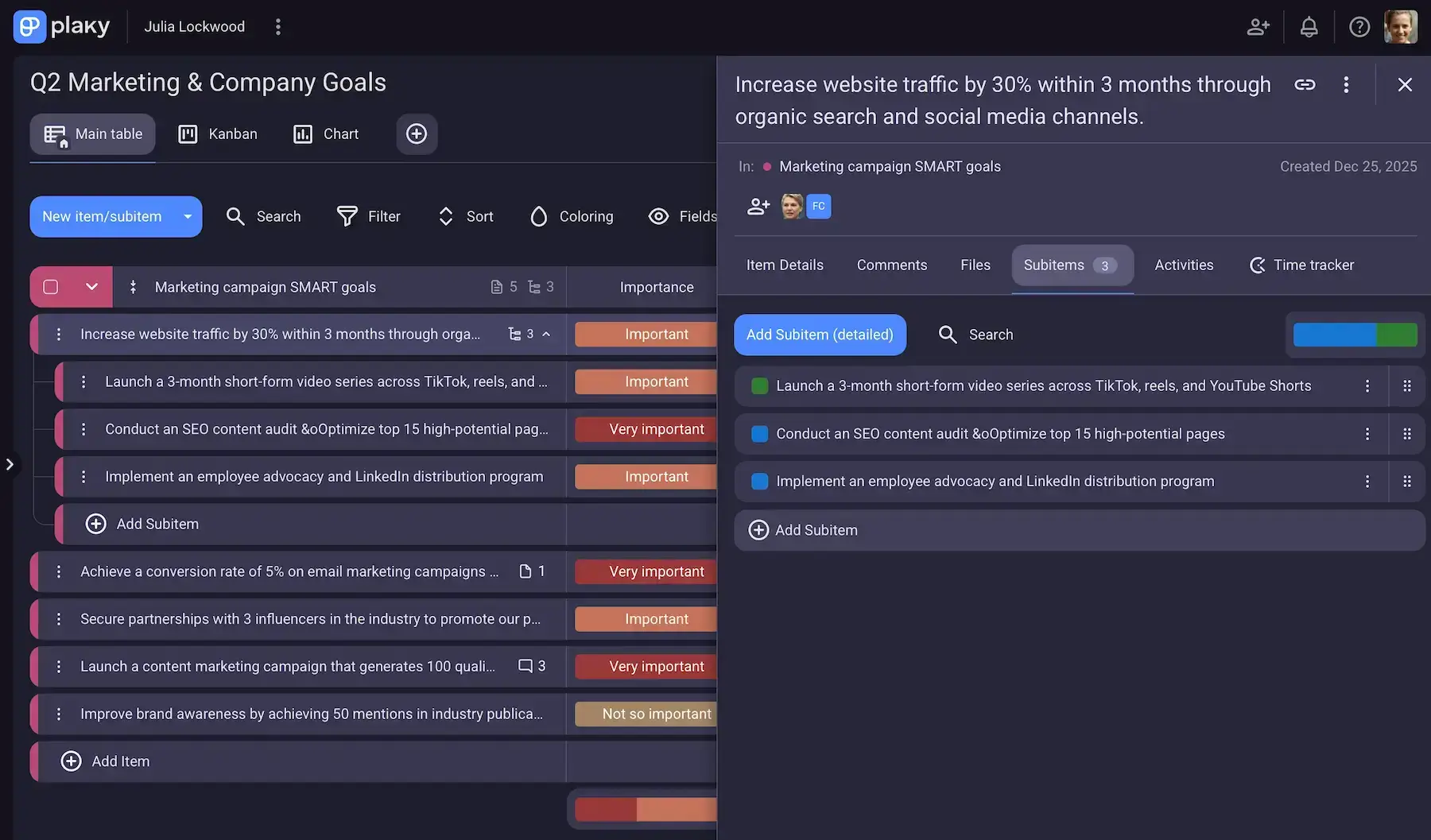Open Importance dropdown for Improve brand awareness row
This screenshot has width=1431, height=840.
pos(646,714)
